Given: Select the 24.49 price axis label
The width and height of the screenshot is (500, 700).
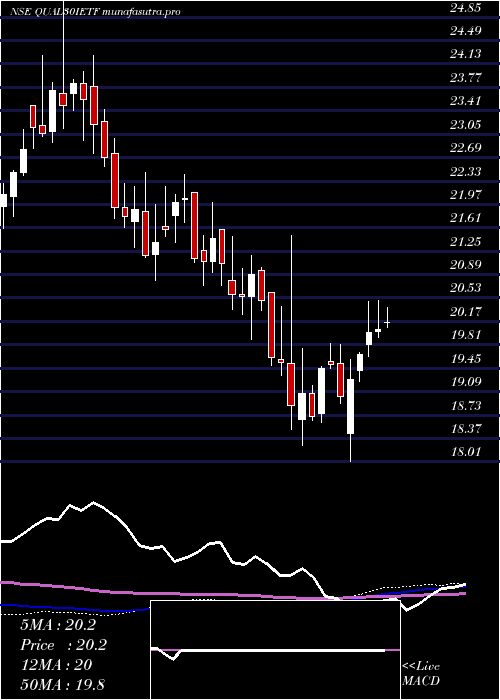Looking at the screenshot, I should pos(466,30).
